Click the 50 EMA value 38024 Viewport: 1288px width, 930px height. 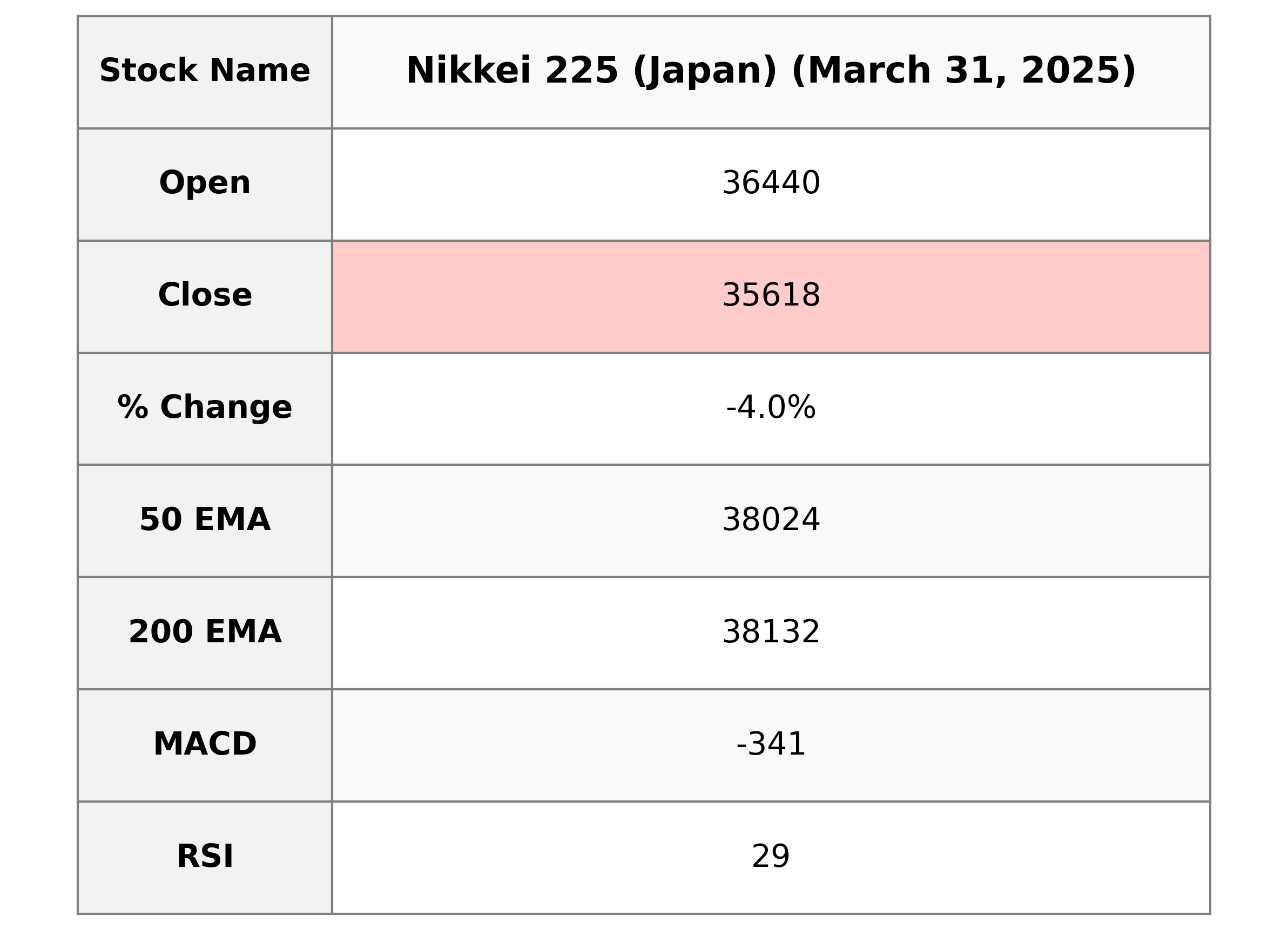(x=771, y=519)
